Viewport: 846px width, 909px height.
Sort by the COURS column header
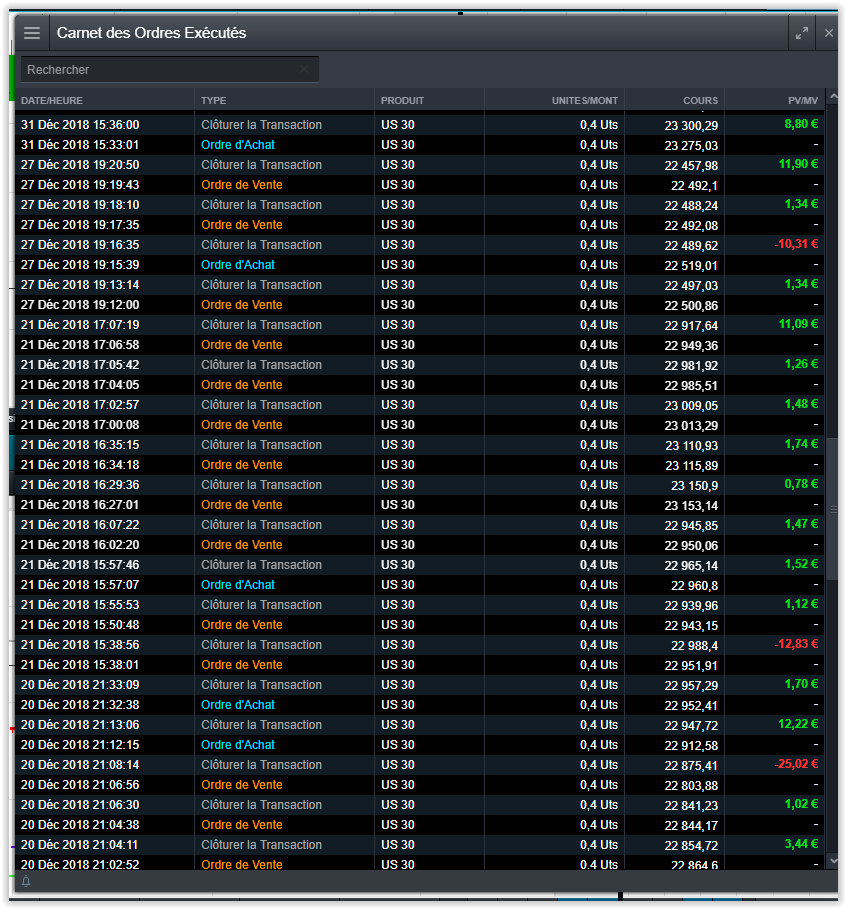pos(700,100)
